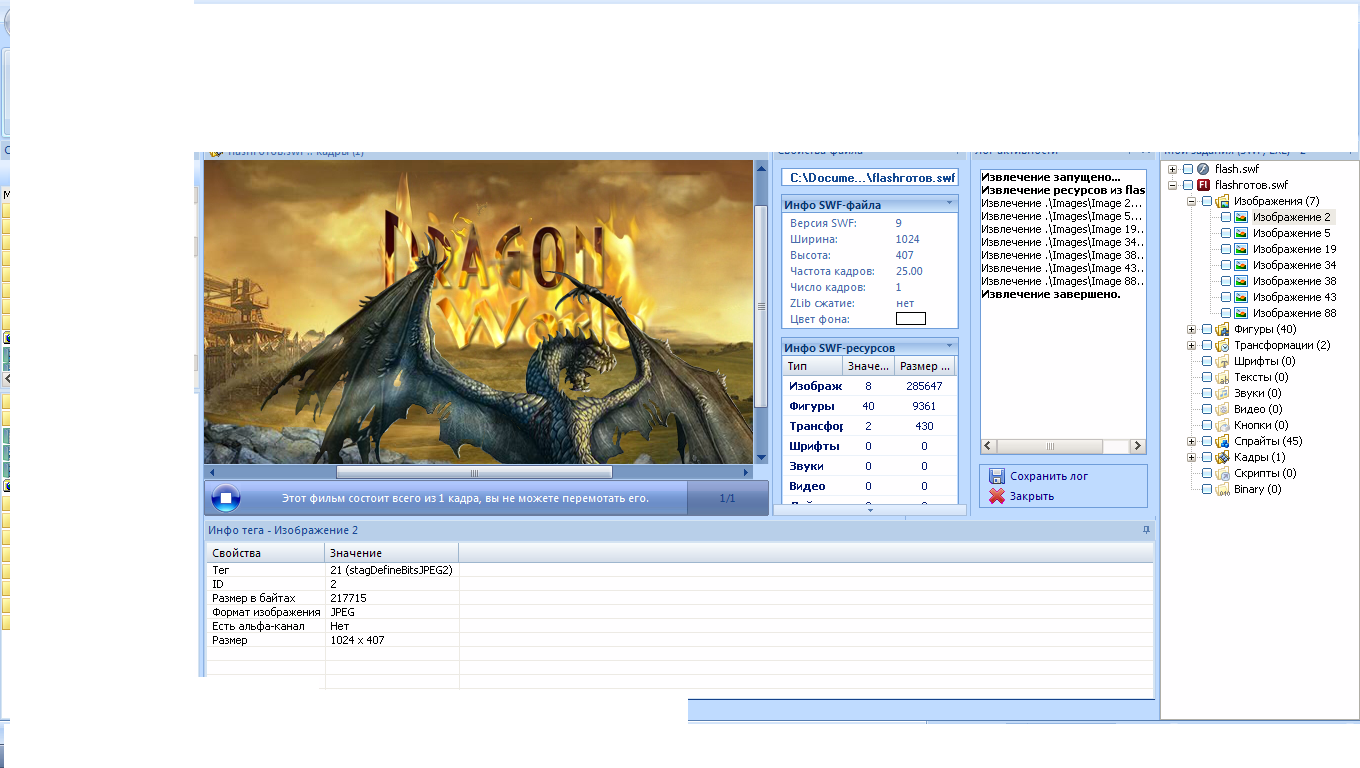Click the value '21 (stagDefineBitsJPEG2)'
The width and height of the screenshot is (1360, 768).
tap(391, 570)
